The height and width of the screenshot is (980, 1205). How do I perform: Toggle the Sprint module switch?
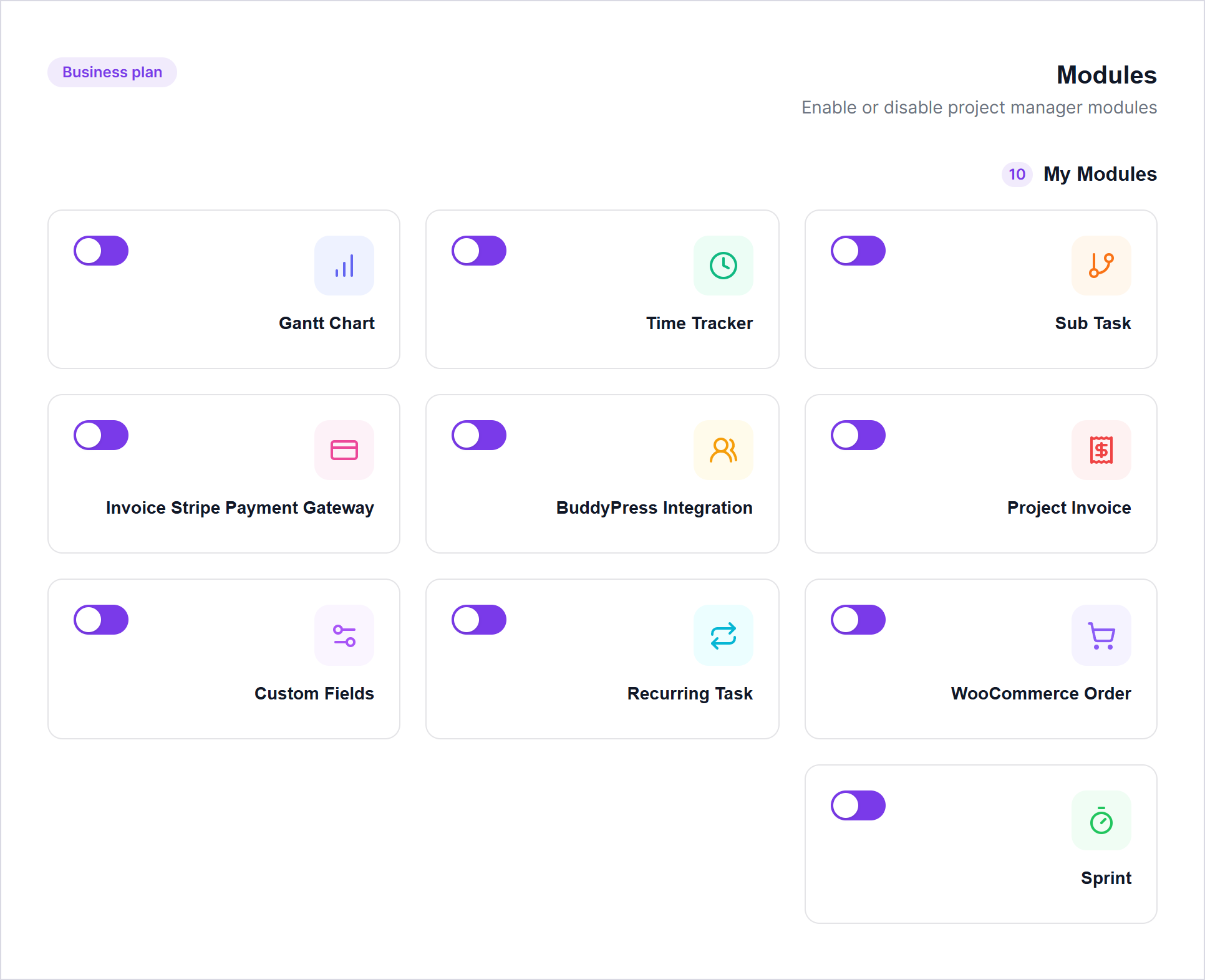(858, 805)
